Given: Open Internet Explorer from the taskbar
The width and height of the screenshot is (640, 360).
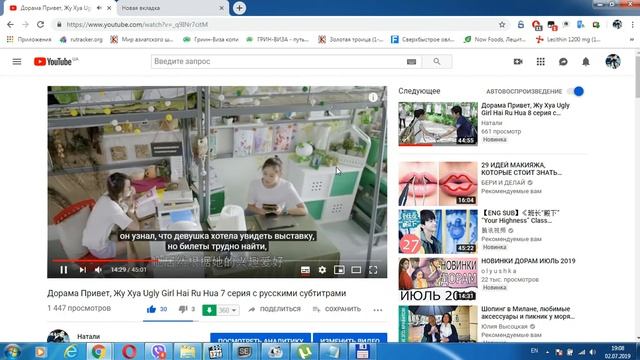Looking at the screenshot, I should [70, 352].
